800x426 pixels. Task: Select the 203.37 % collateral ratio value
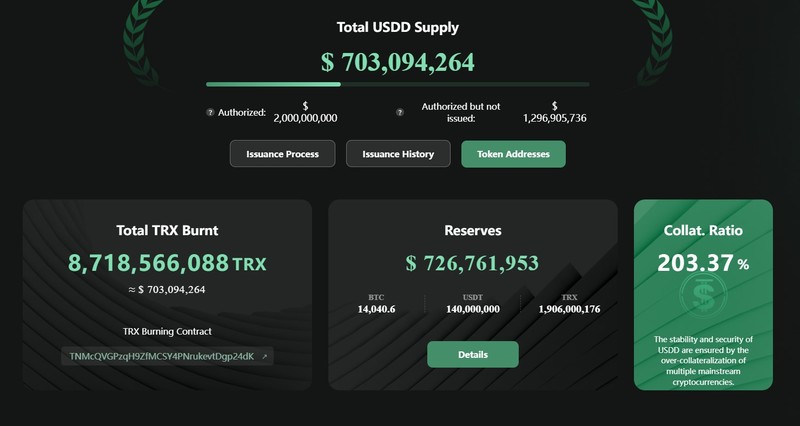point(703,263)
